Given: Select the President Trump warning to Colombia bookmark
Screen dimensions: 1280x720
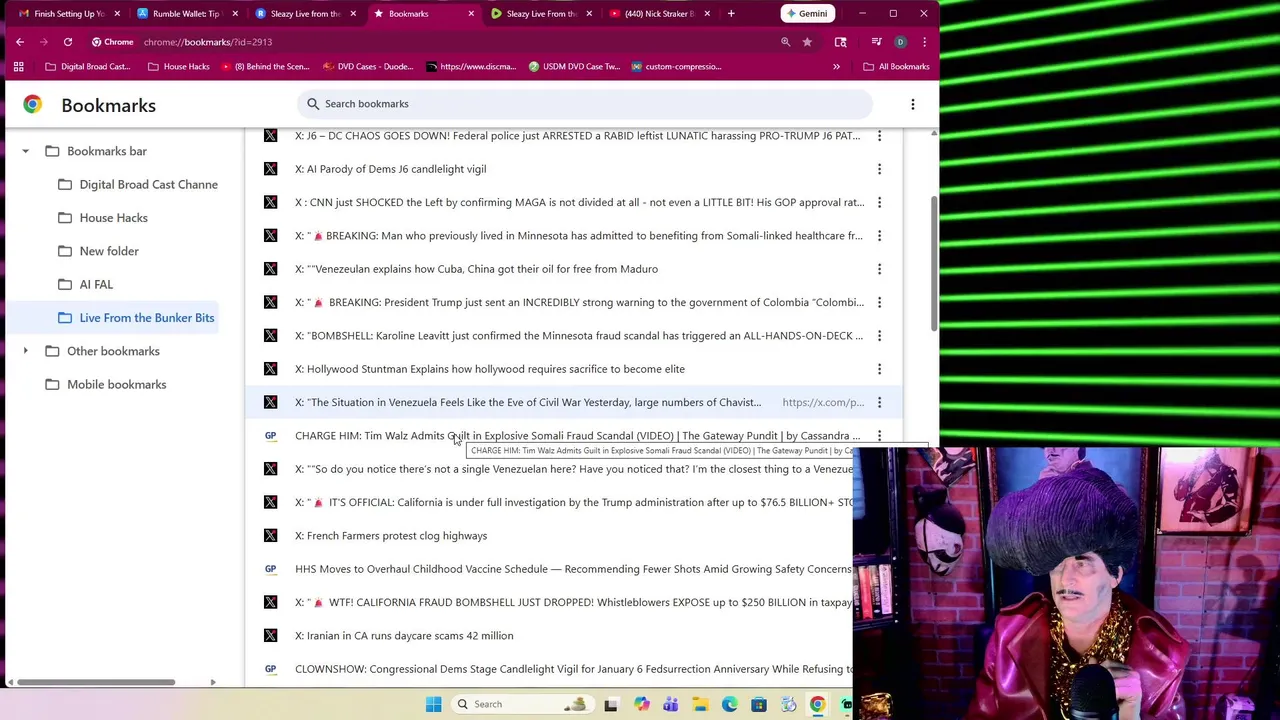Looking at the screenshot, I should tap(573, 302).
